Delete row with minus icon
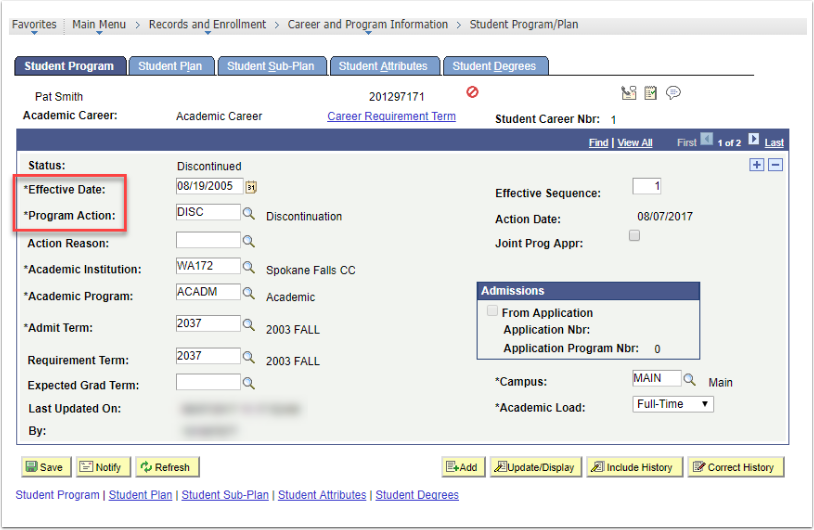This screenshot has width=814, height=530. point(775,165)
